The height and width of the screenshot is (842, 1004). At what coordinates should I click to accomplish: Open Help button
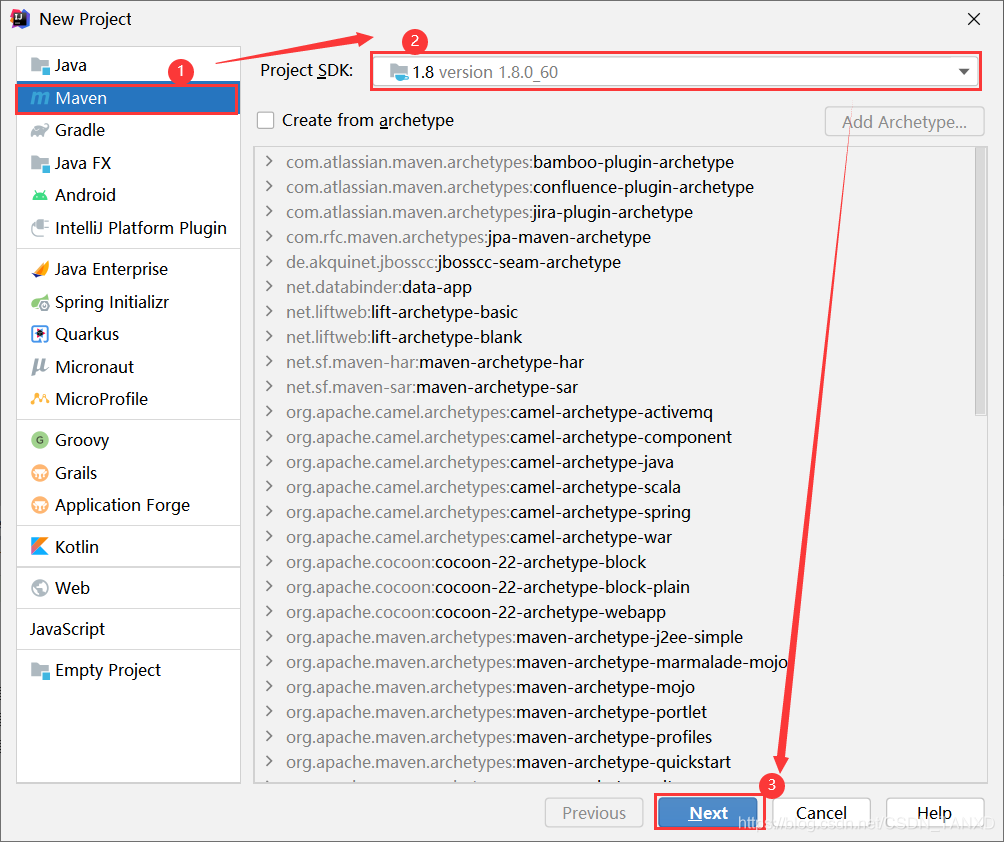pyautogui.click(x=934, y=813)
